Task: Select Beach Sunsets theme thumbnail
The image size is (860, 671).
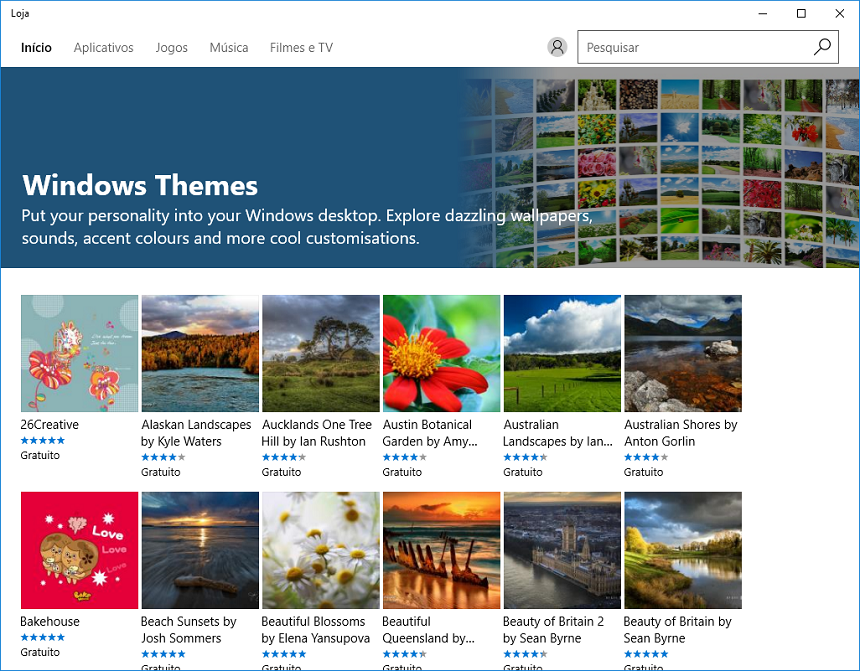Action: (x=200, y=550)
